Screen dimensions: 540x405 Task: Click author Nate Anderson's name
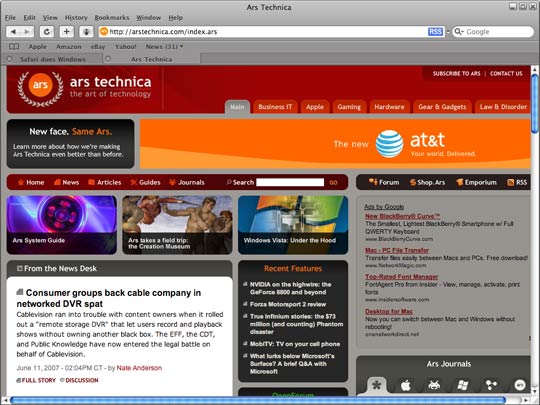point(139,368)
